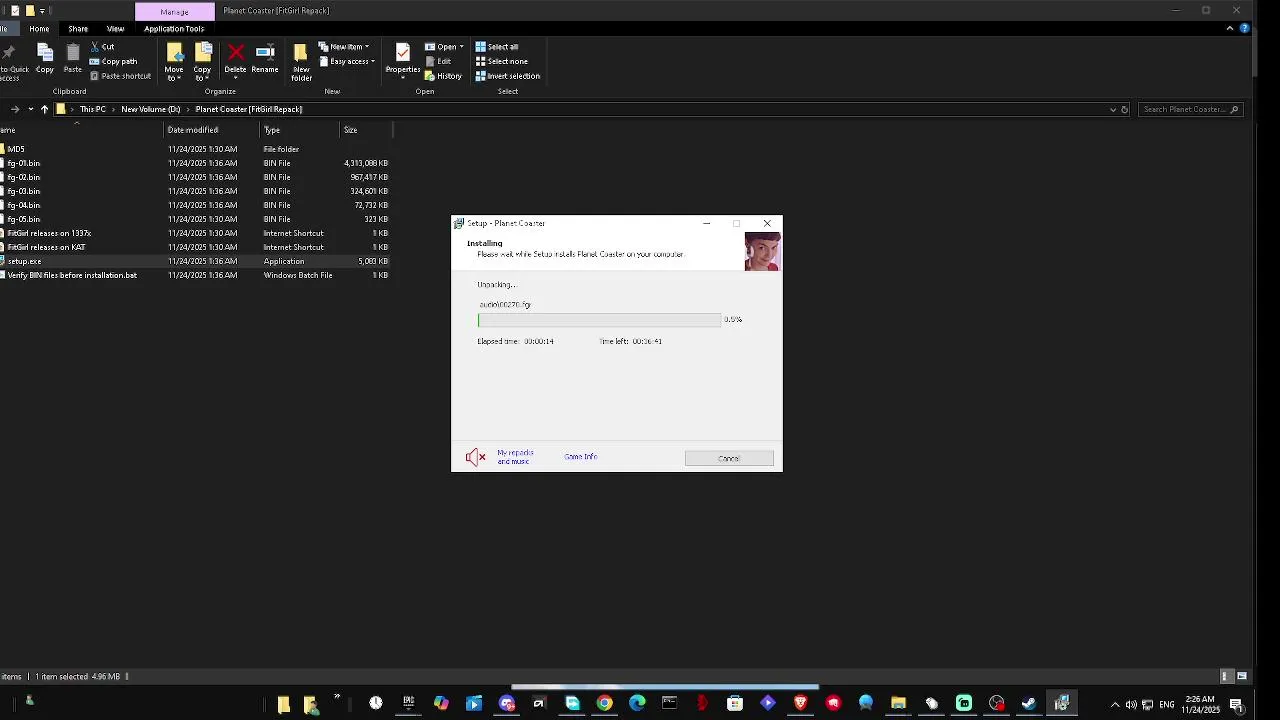Click New Volume (D:) in the breadcrumb
The image size is (1280, 720).
click(x=151, y=109)
